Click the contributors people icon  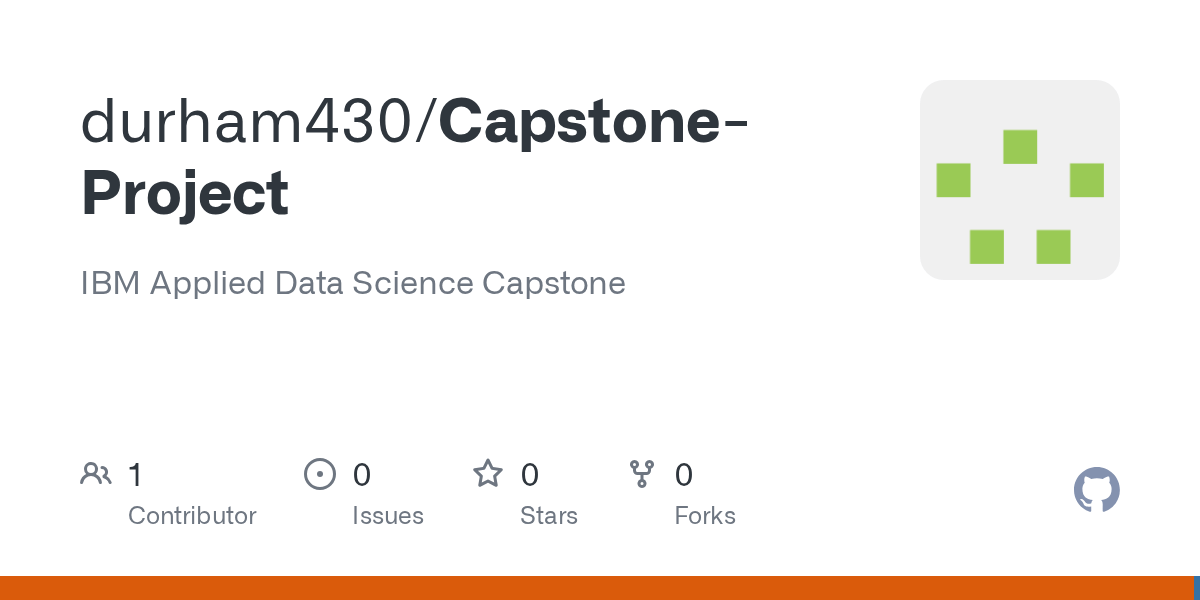pyautogui.click(x=96, y=474)
